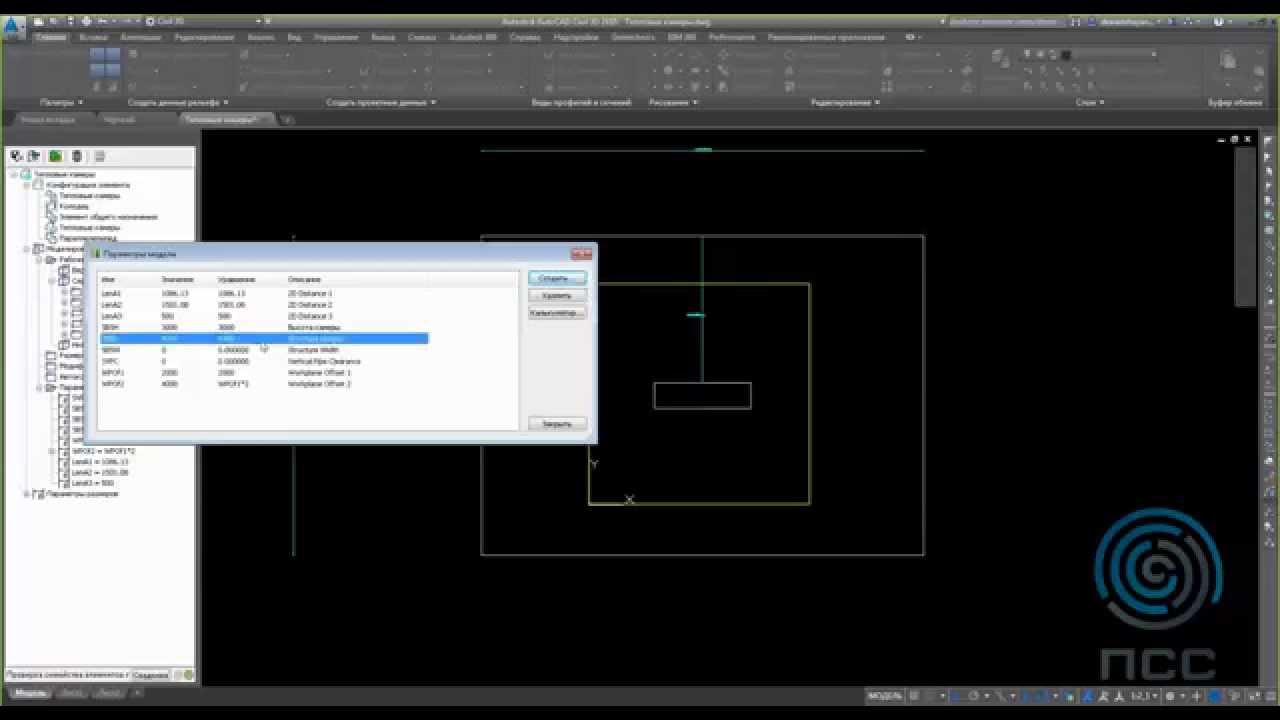1280x720 pixels.
Task: Expand the Создать проектные данные panel
Action: click(381, 102)
